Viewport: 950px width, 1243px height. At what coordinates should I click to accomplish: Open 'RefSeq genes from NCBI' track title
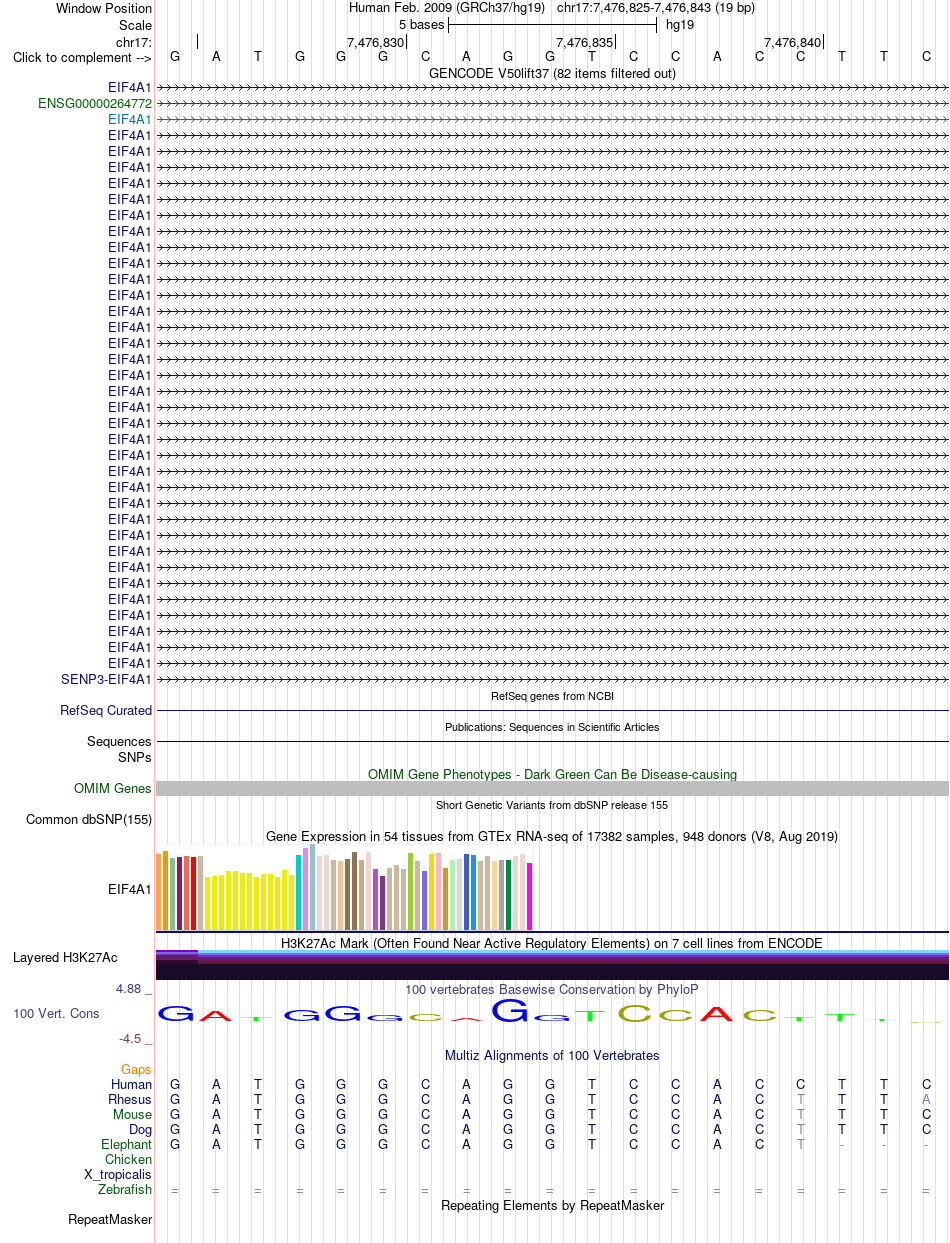pos(552,696)
